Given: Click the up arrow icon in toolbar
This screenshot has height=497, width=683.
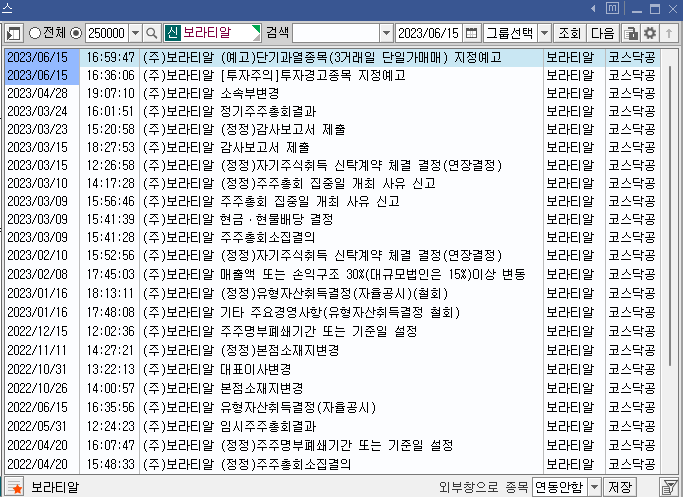Looking at the screenshot, I should (669, 33).
